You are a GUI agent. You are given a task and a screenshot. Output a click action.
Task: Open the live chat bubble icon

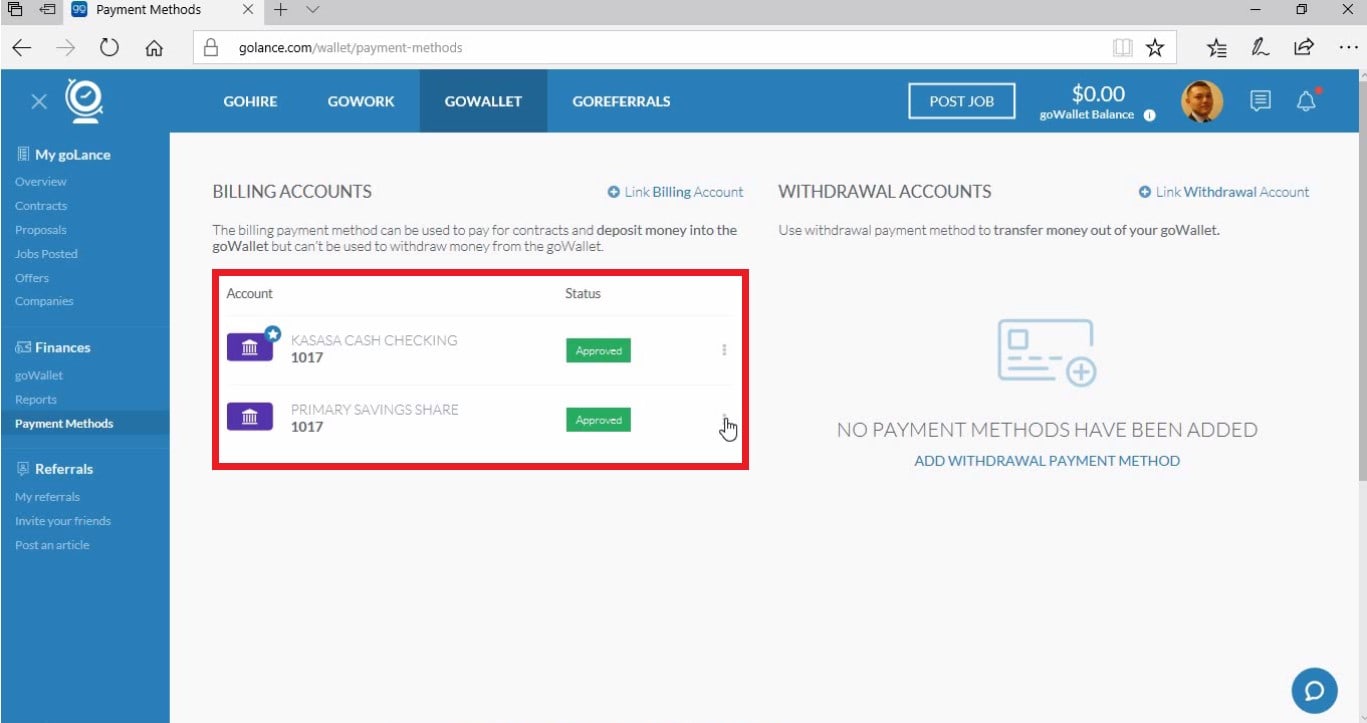(x=1314, y=691)
